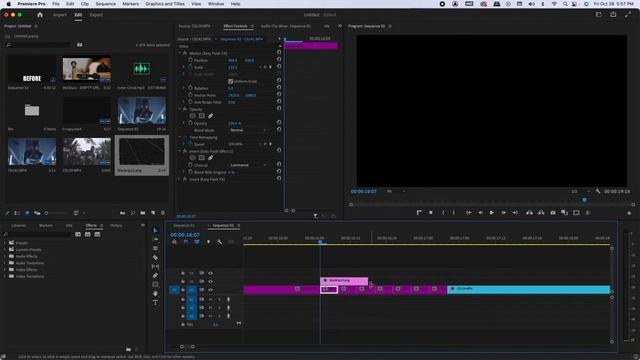Screen dimensions: 640x360
Task: Click the Add Marker icon in timeline
Action: click(209, 242)
